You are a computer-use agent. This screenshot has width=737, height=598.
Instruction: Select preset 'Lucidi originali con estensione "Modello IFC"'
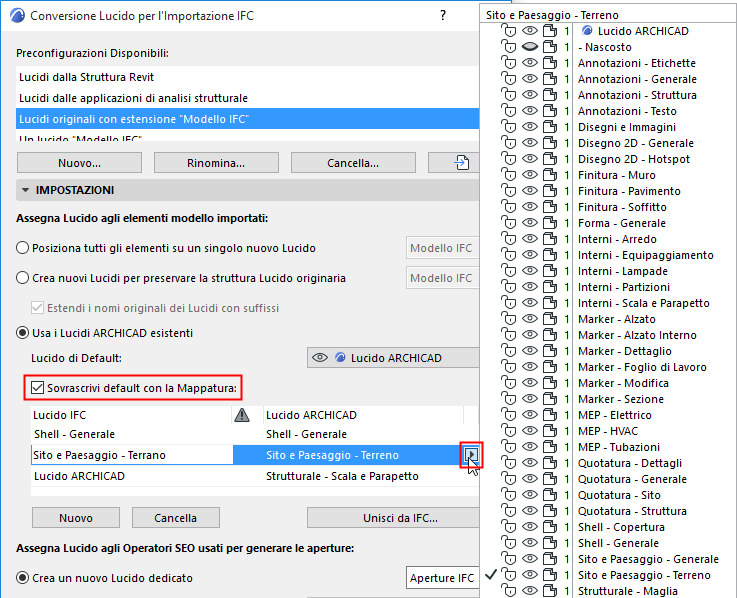(248, 119)
